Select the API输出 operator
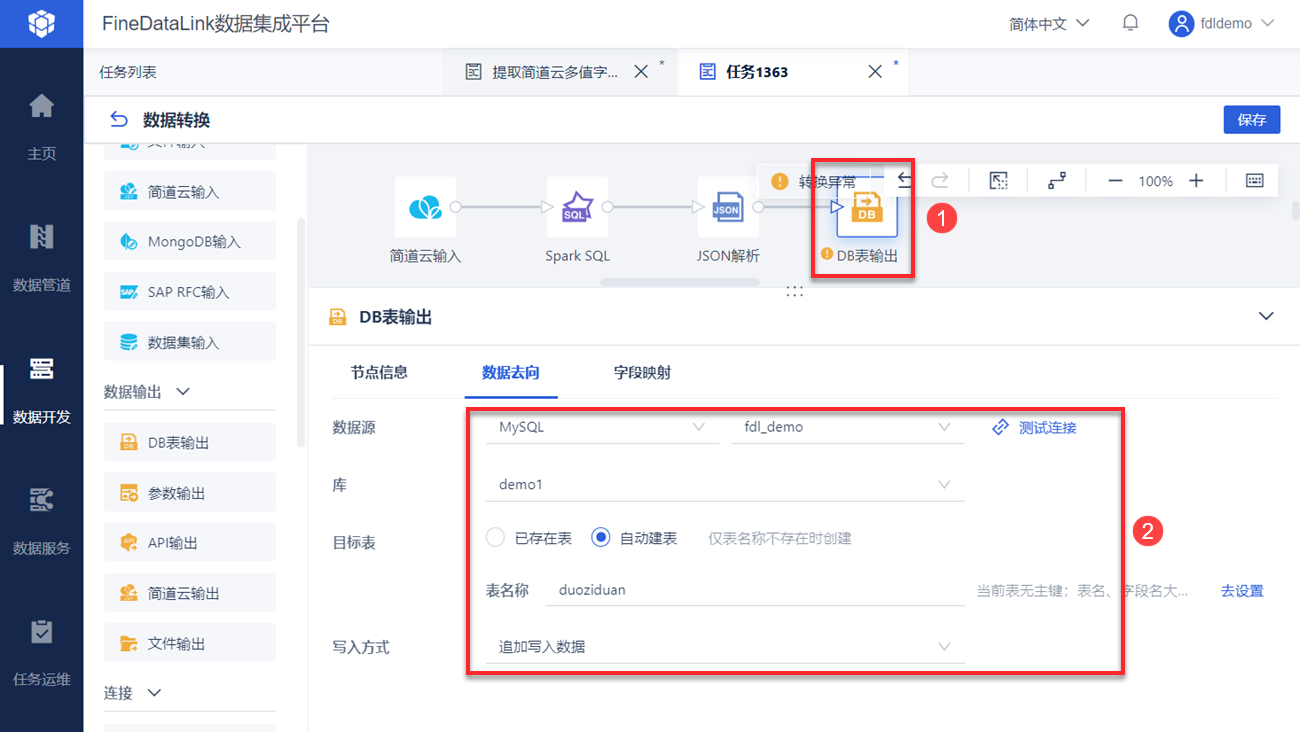 [189, 543]
